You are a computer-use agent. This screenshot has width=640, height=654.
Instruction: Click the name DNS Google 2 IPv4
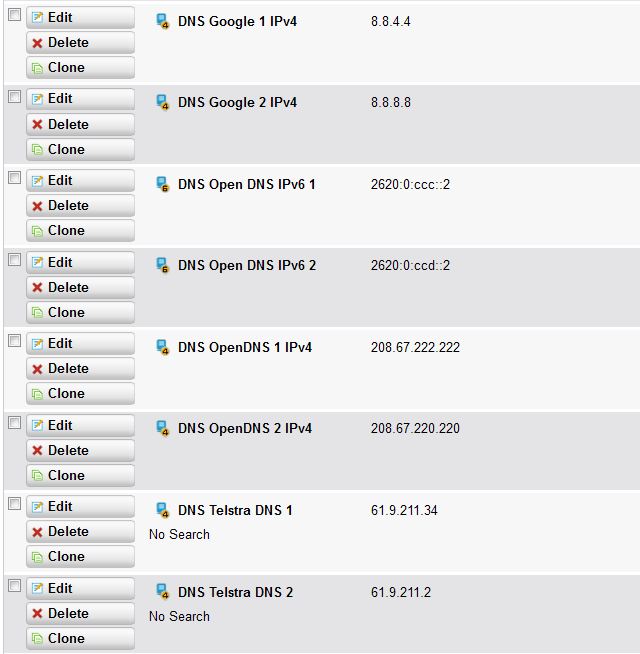[237, 102]
